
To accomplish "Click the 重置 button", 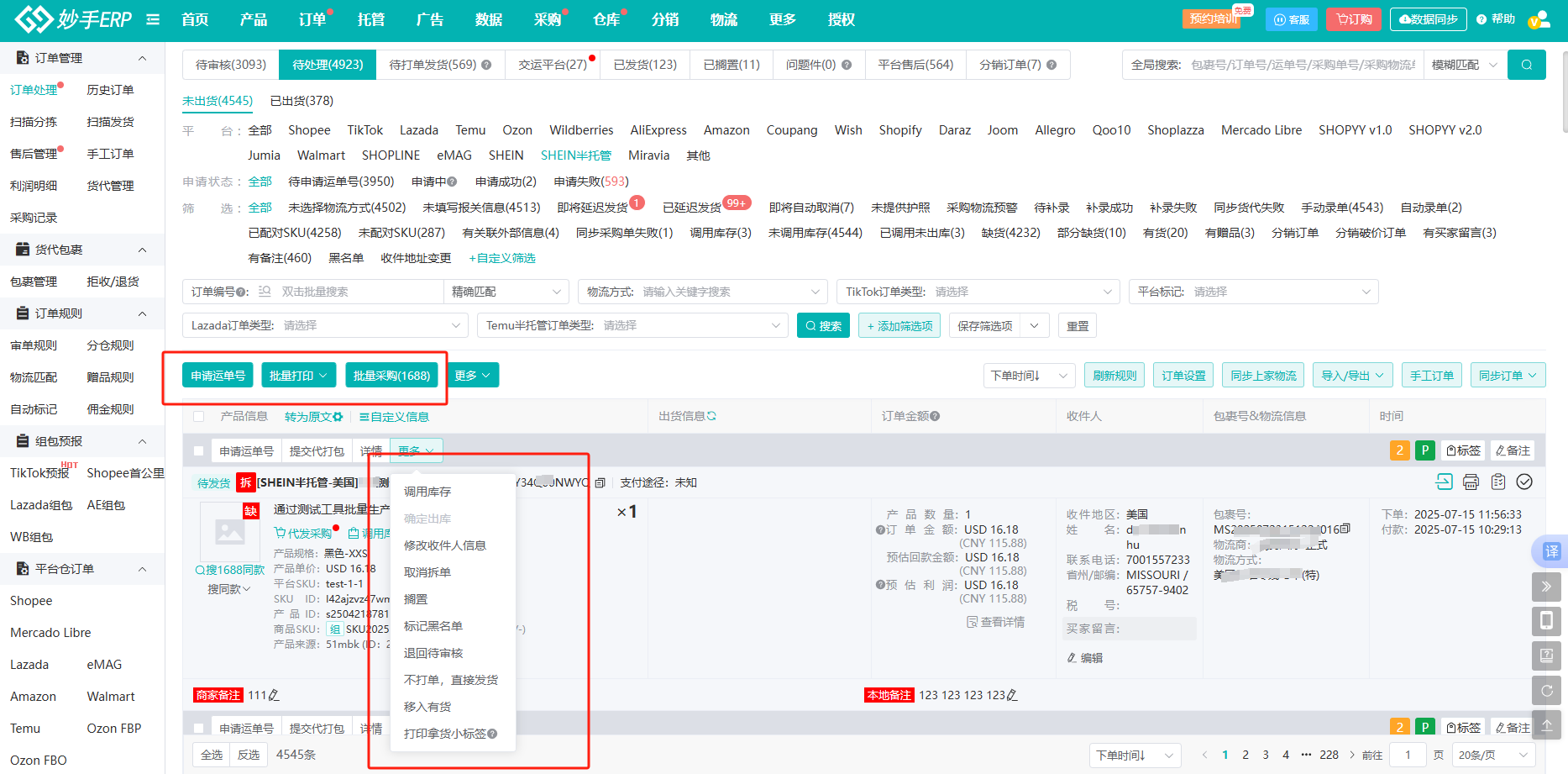I will point(1078,325).
